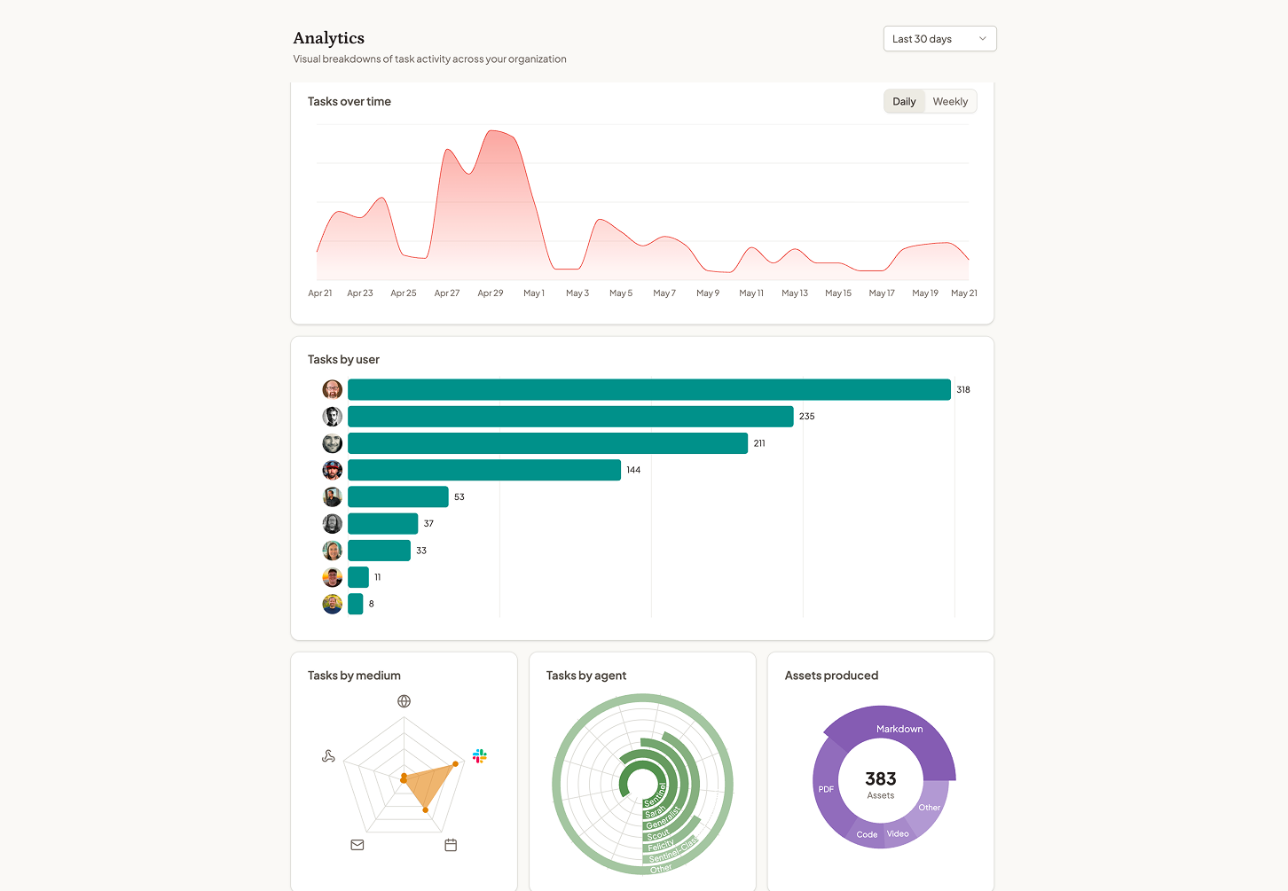Viewport: 1288px width, 891px height.
Task: Click avatar of user with 53 tasks
Action: 332,497
